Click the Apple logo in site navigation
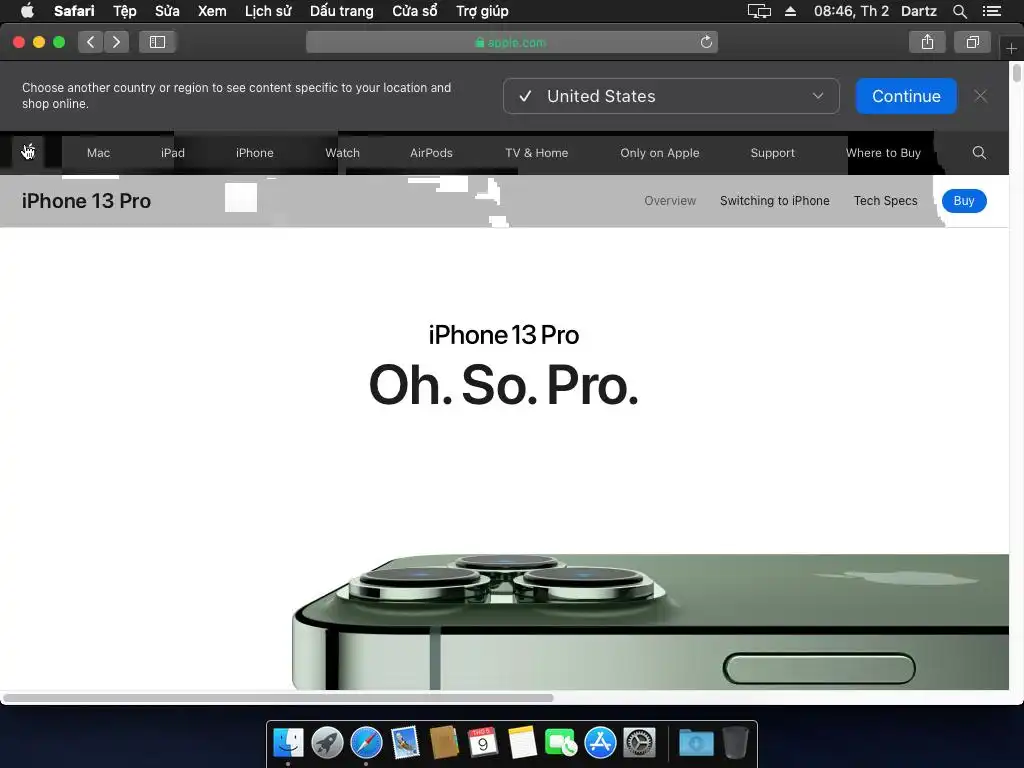 pos(28,152)
